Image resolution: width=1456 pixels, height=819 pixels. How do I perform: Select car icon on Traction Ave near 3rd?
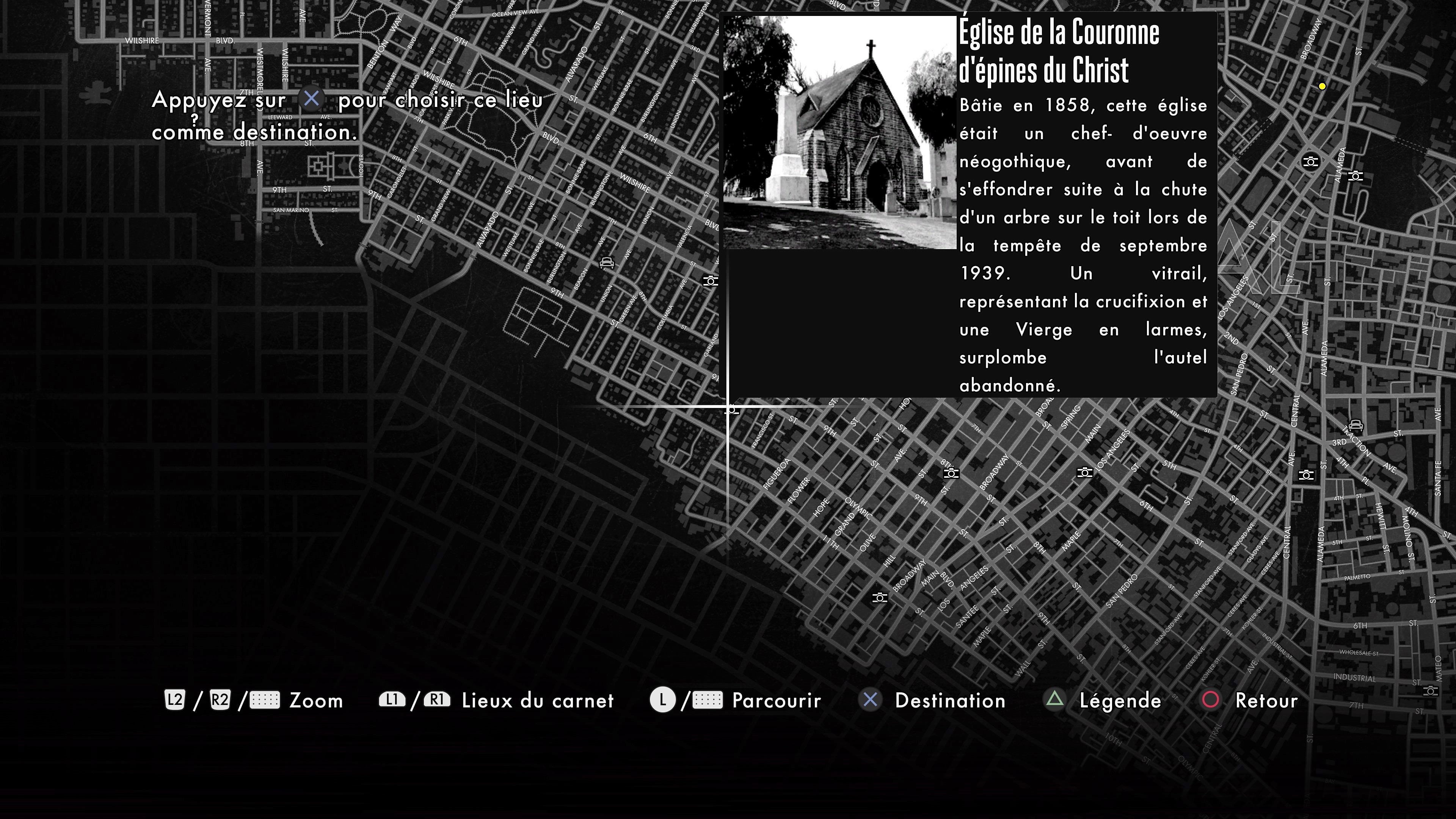[1356, 425]
